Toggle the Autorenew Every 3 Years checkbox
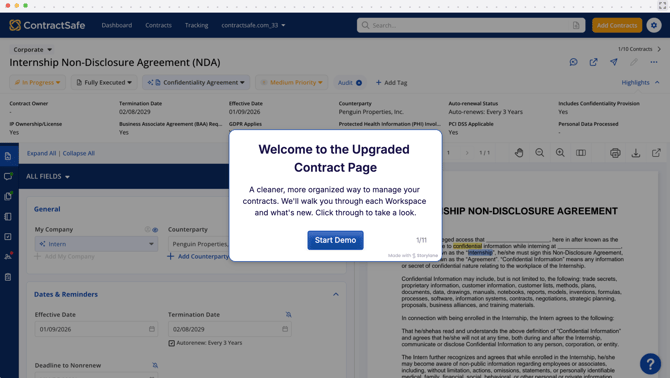Screen dimensions: 670x378 click(x=172, y=343)
